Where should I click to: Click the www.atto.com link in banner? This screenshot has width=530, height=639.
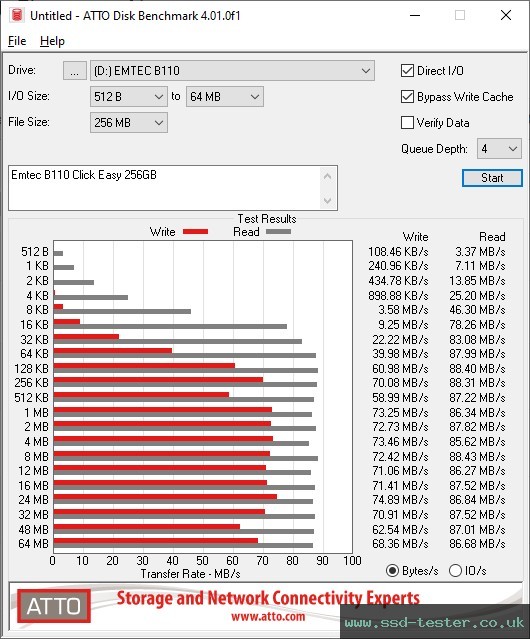[x=268, y=616]
